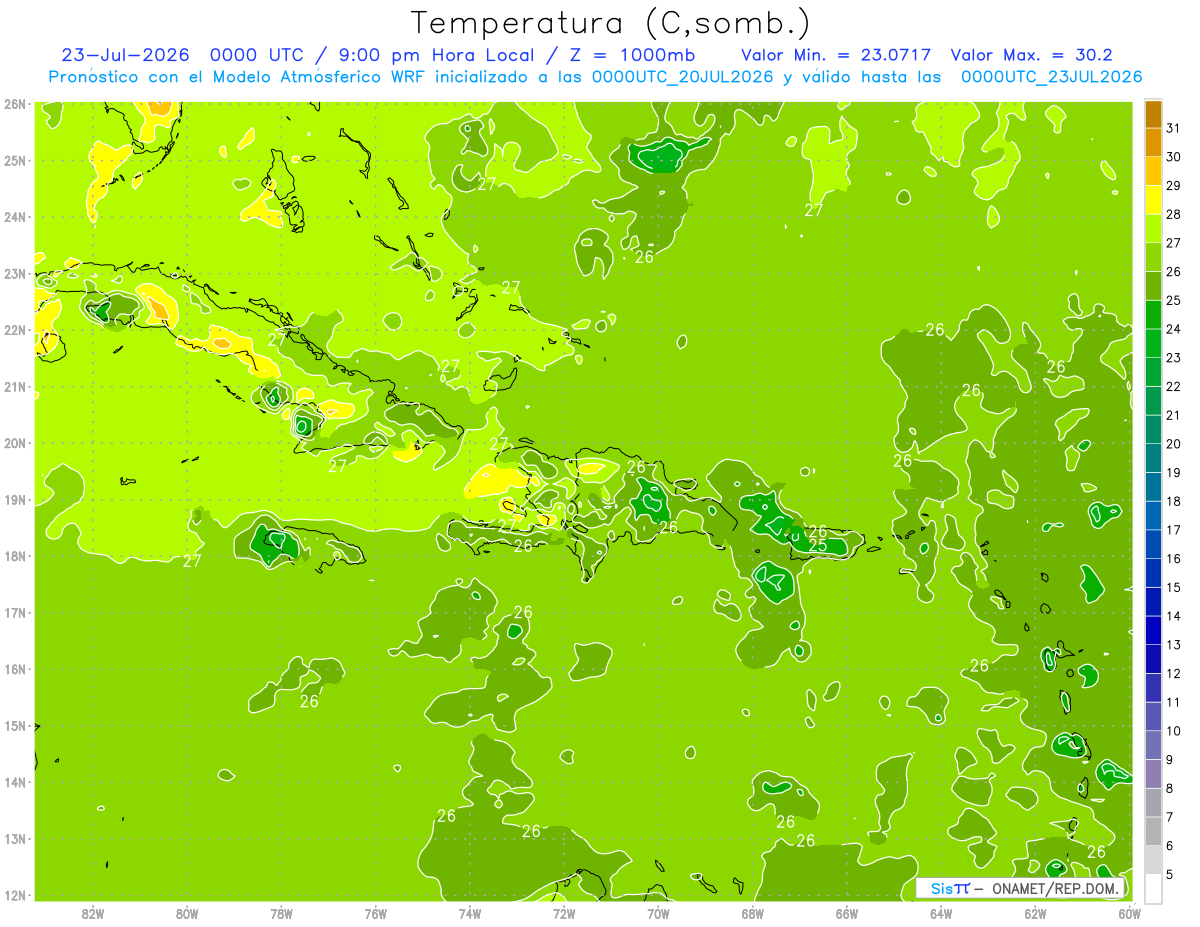
Task: Click color scale label "24"
Action: pyautogui.click(x=1174, y=328)
